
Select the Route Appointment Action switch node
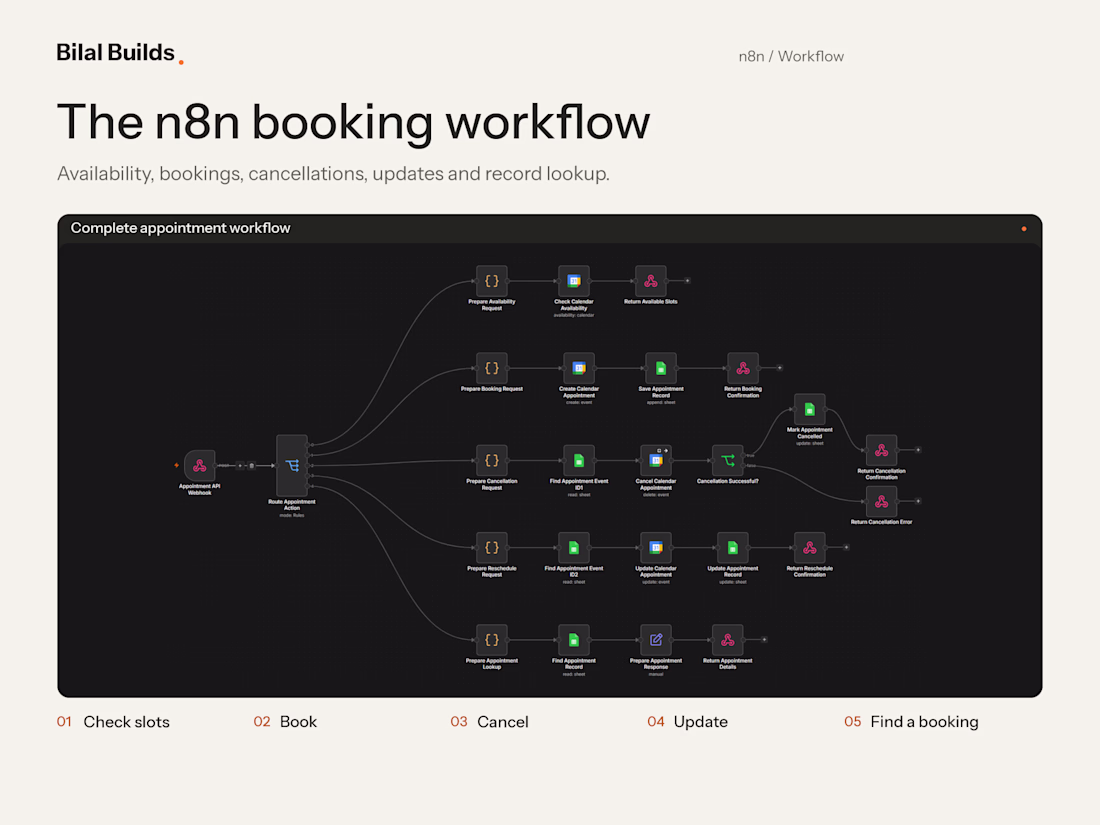coord(292,465)
